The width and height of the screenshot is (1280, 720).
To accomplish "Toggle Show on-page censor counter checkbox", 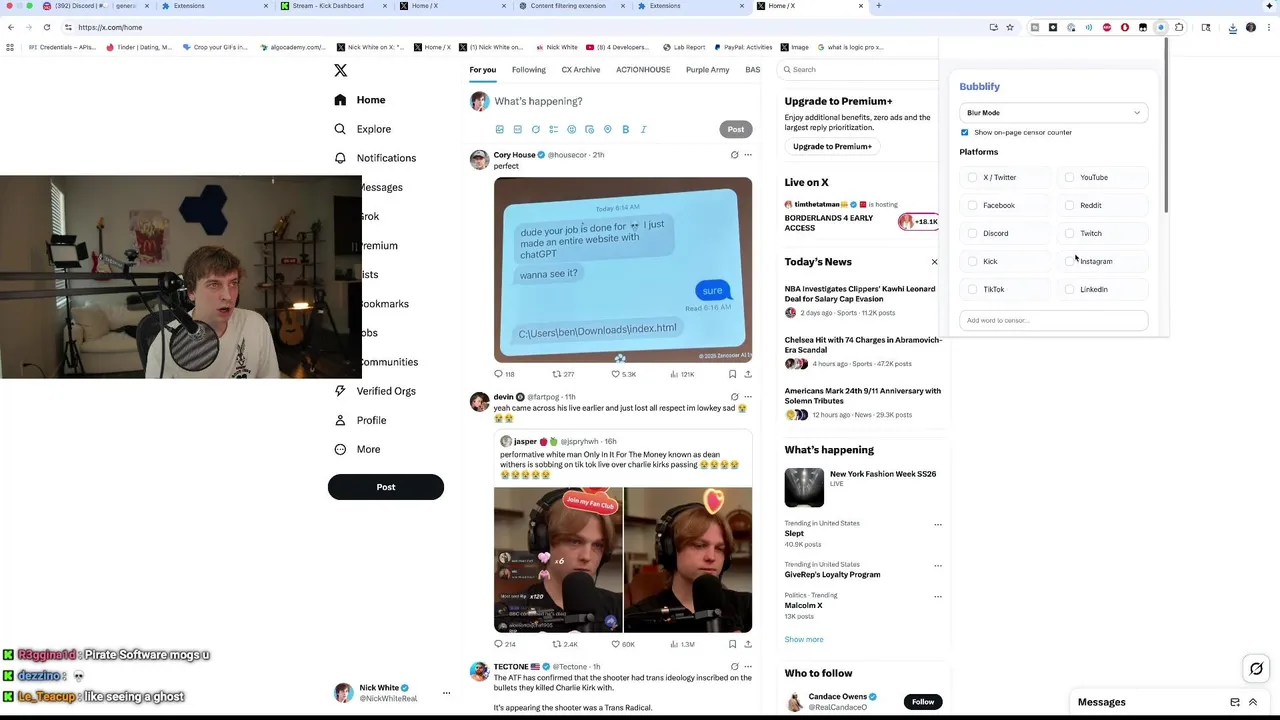I will coord(964,132).
